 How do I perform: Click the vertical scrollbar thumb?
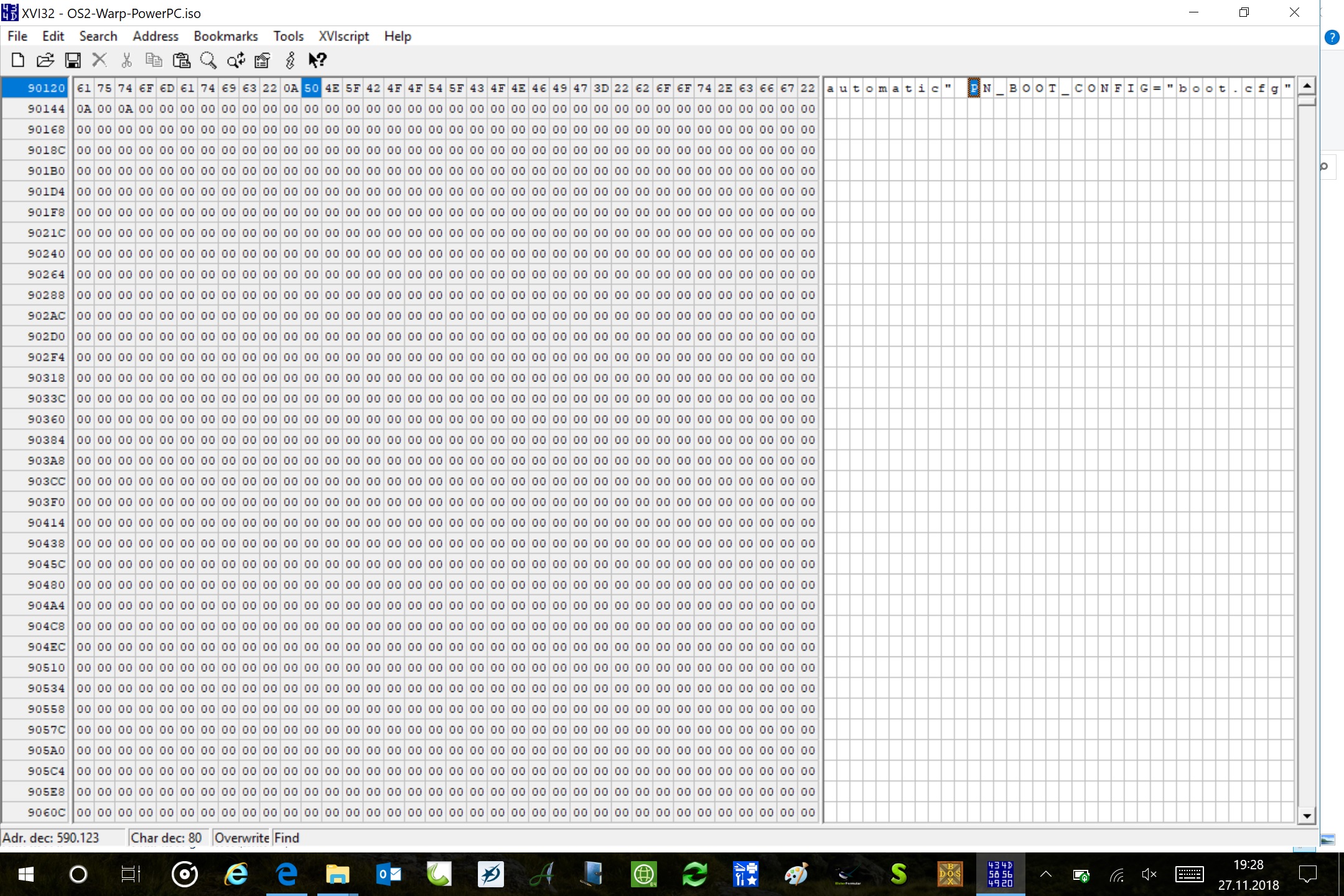[1307, 100]
